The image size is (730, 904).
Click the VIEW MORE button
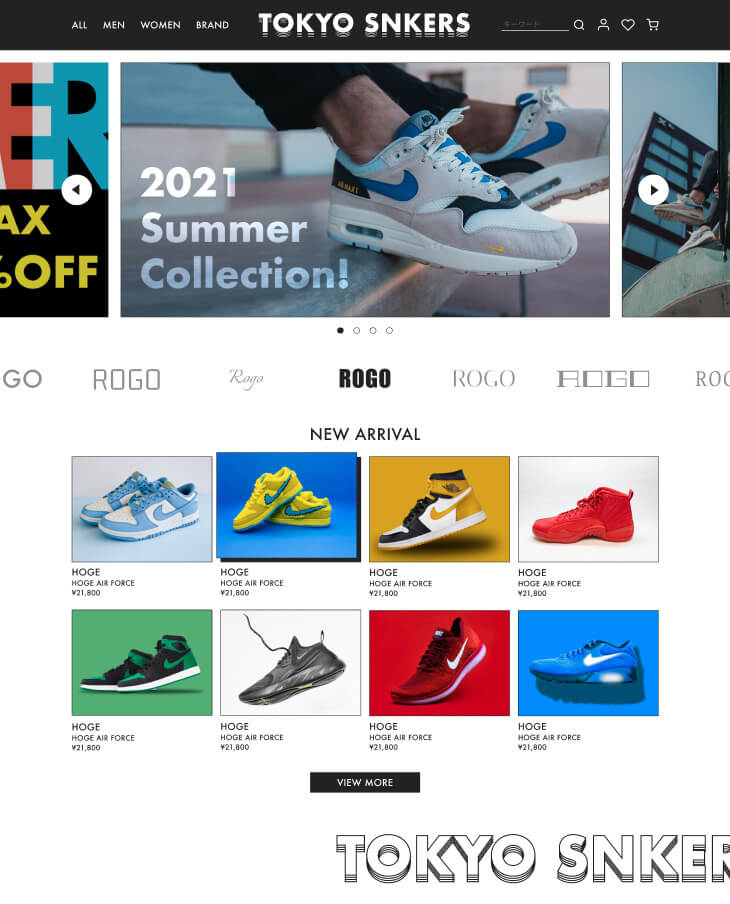pyautogui.click(x=365, y=782)
